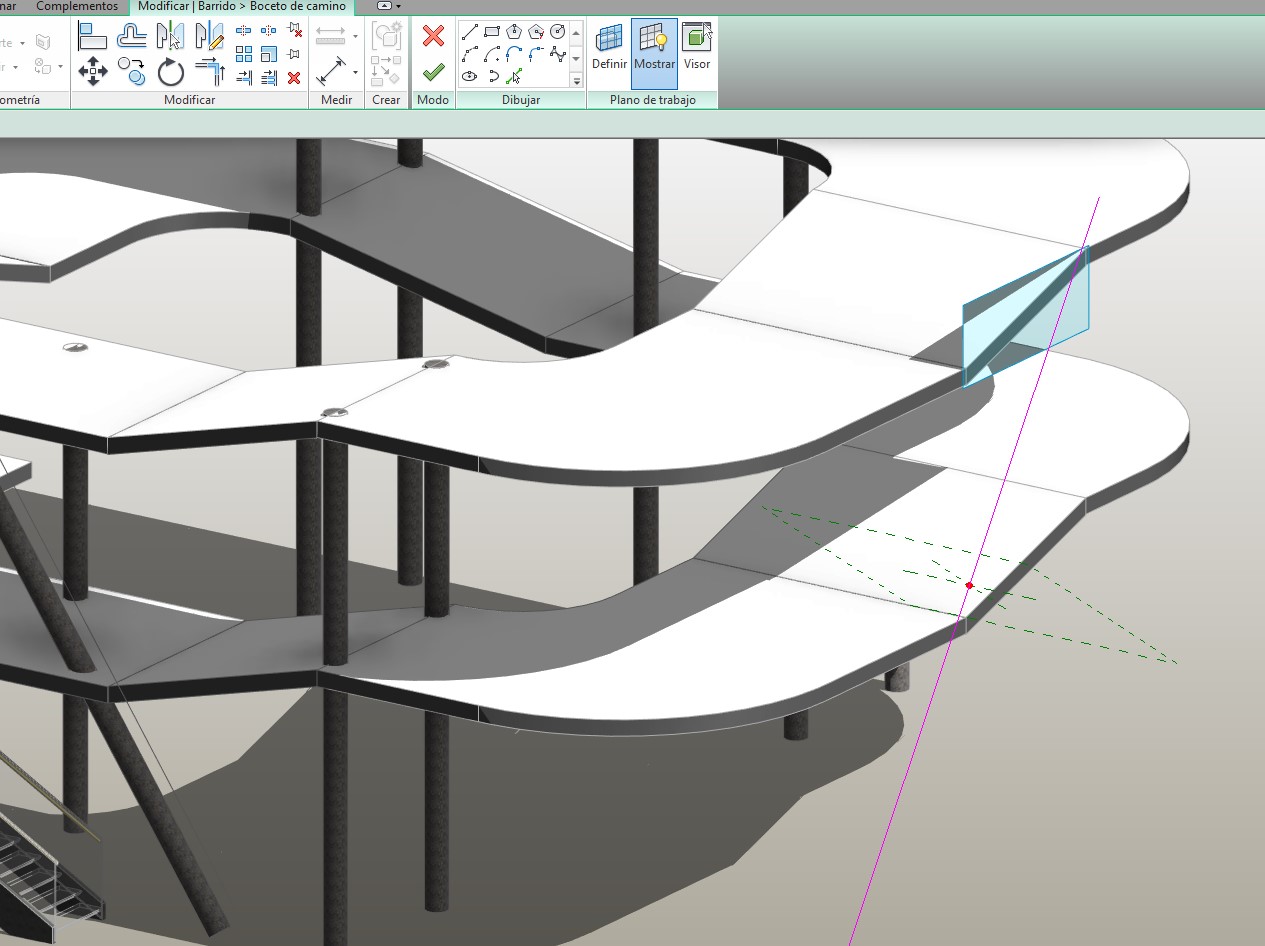This screenshot has height=946, width=1265.
Task: Select the Rotate tool
Action: coord(171,71)
